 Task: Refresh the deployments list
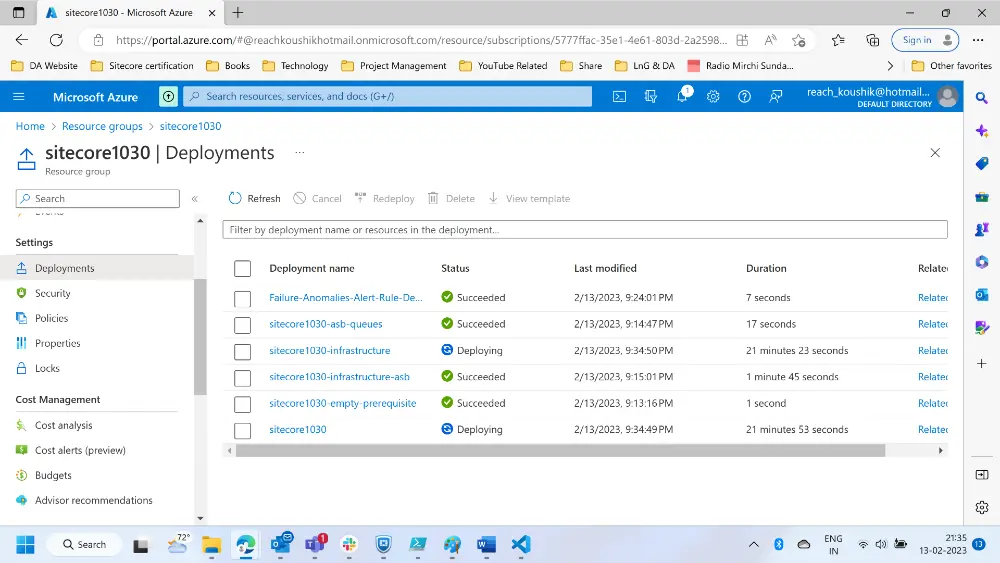click(254, 198)
